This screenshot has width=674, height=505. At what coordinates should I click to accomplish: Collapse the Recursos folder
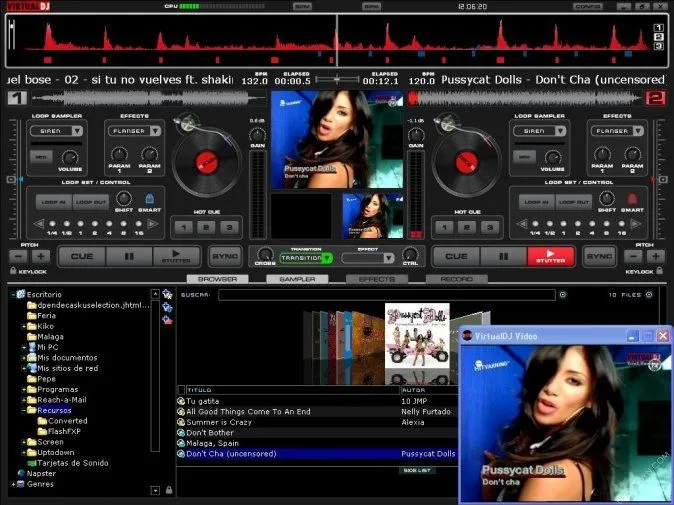point(24,410)
